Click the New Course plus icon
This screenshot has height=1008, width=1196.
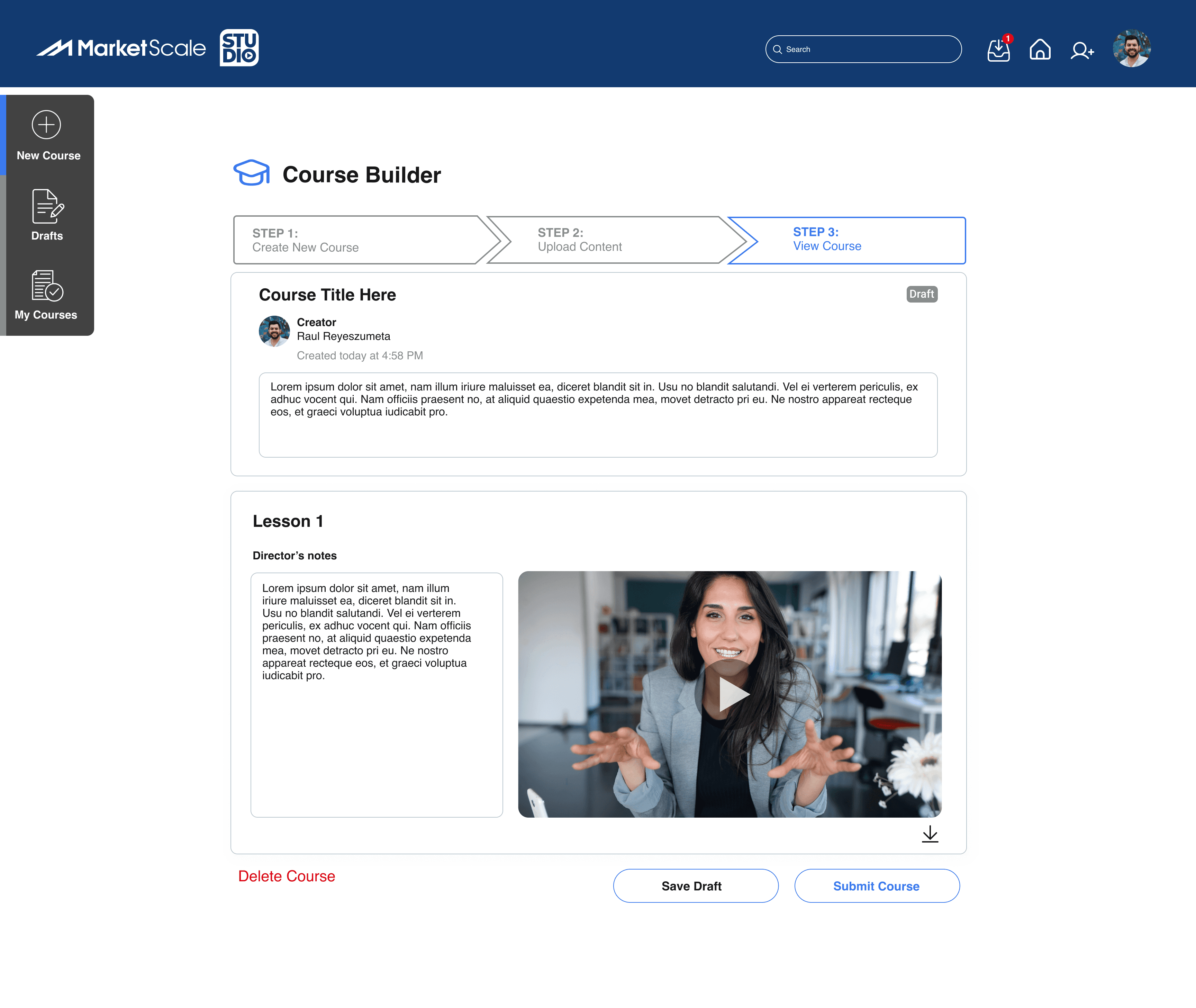[46, 125]
